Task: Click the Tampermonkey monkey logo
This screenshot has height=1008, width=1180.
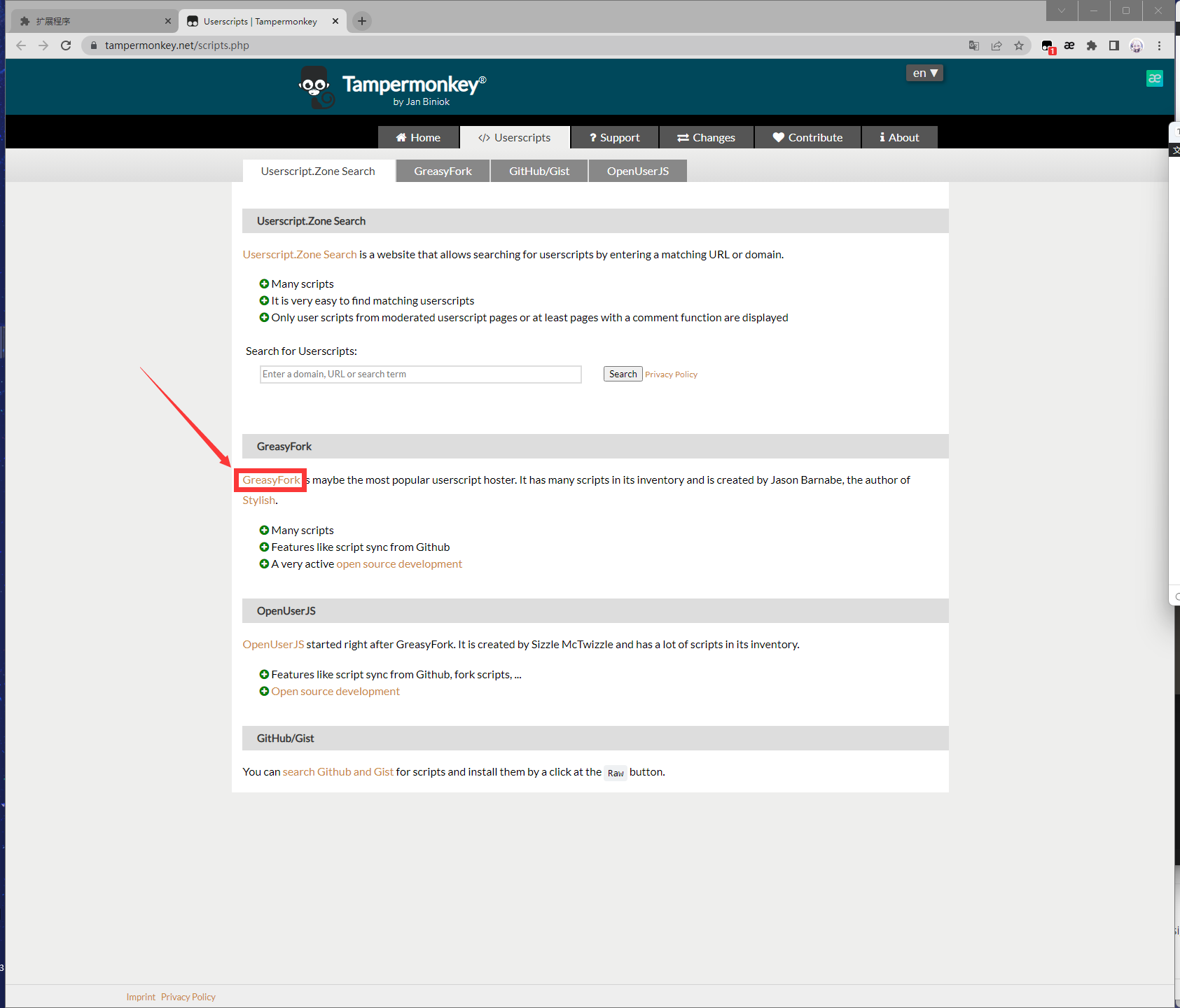Action: pyautogui.click(x=316, y=87)
